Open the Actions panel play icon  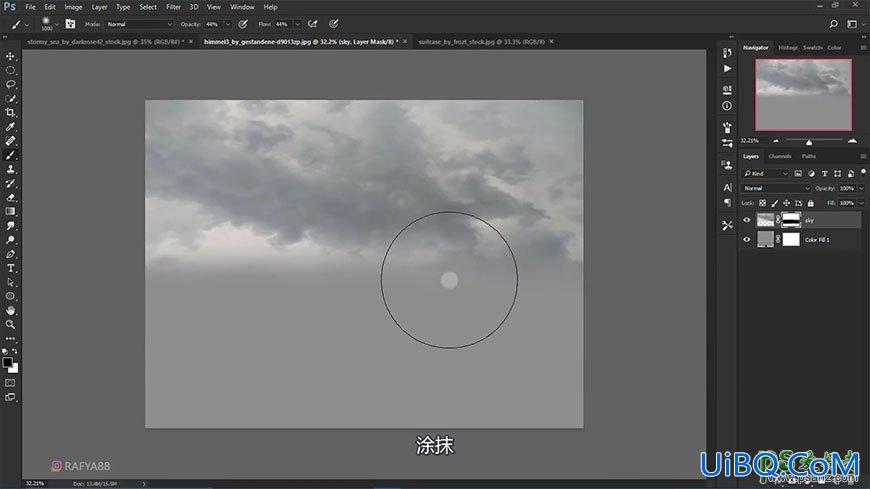point(727,69)
